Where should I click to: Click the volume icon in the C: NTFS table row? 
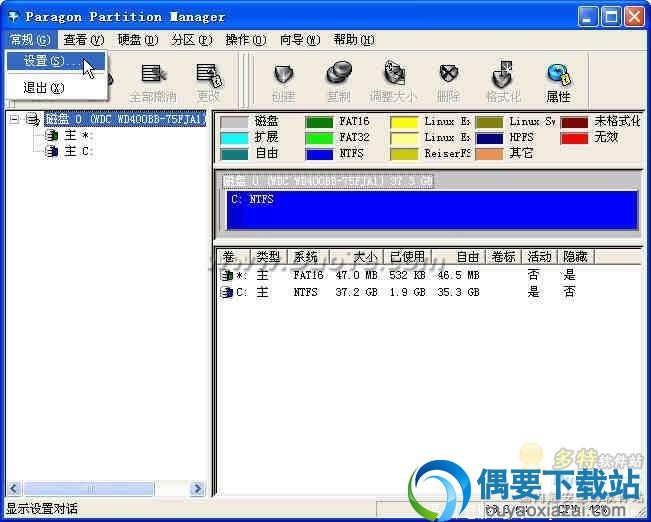click(227, 293)
